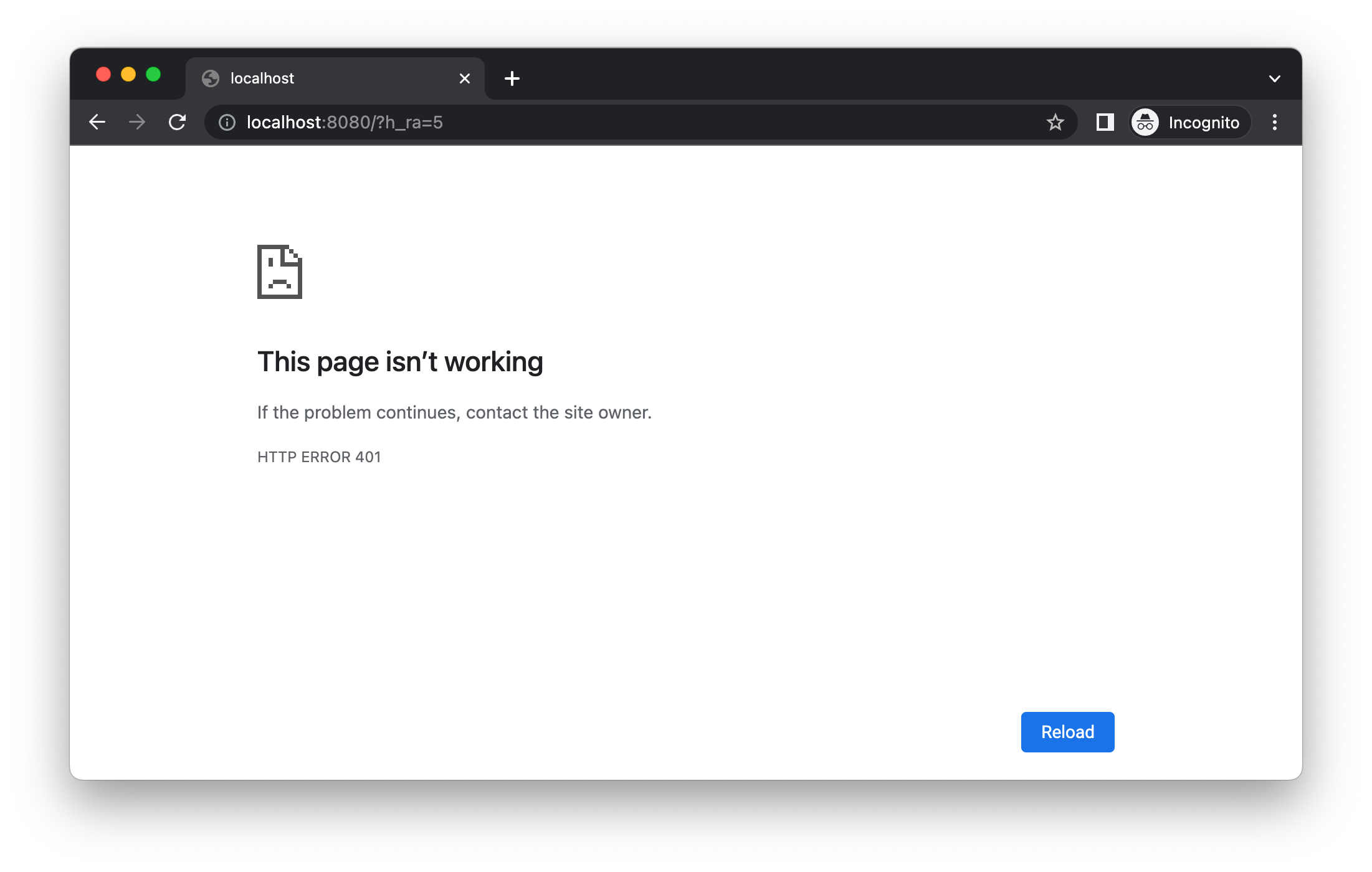Image resolution: width=1372 pixels, height=872 pixels.
Task: Close the localhost tab
Action: (x=464, y=78)
